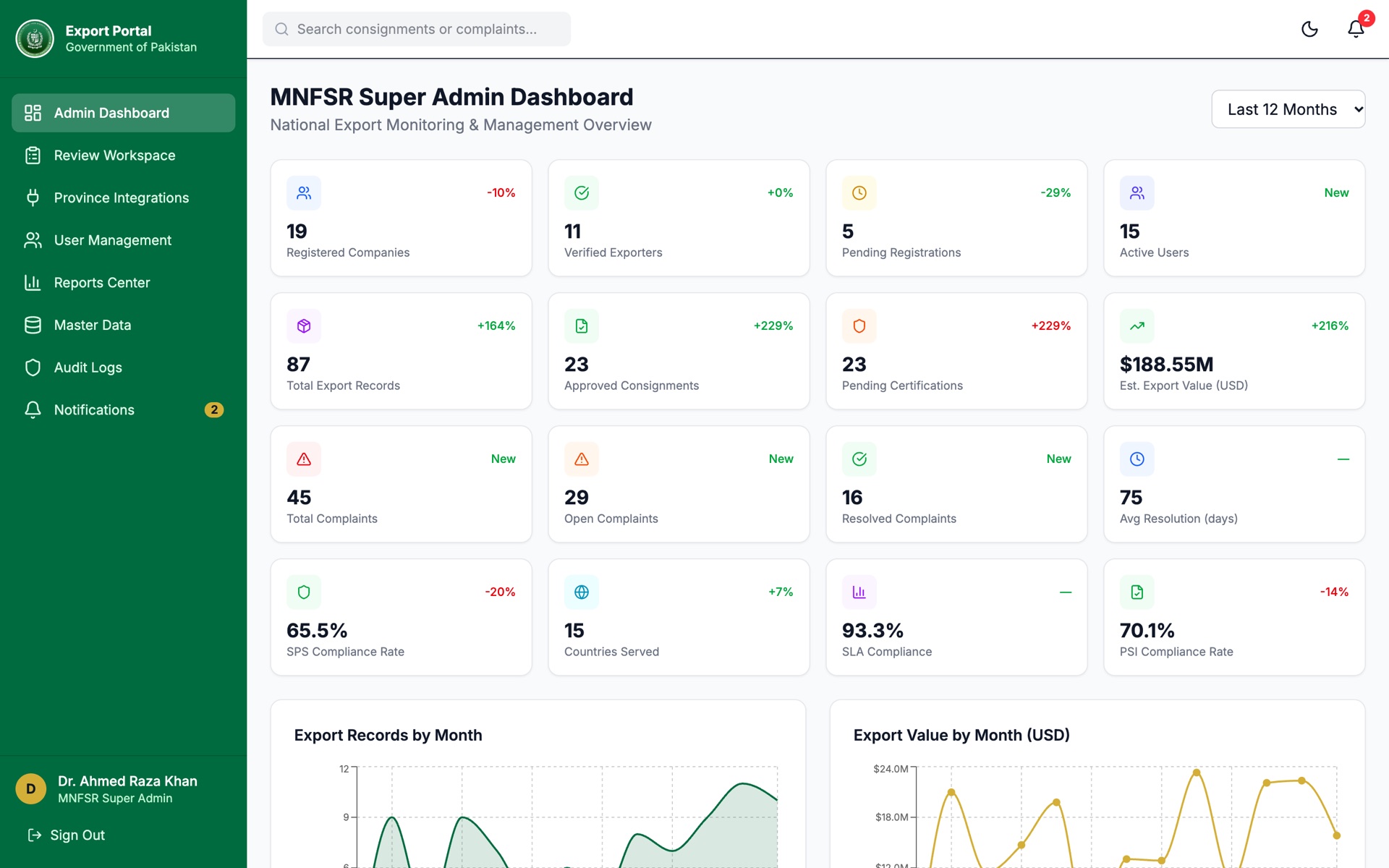Click the Est. Export Value trending arrow icon
This screenshot has width=1389, height=868.
point(1137,326)
